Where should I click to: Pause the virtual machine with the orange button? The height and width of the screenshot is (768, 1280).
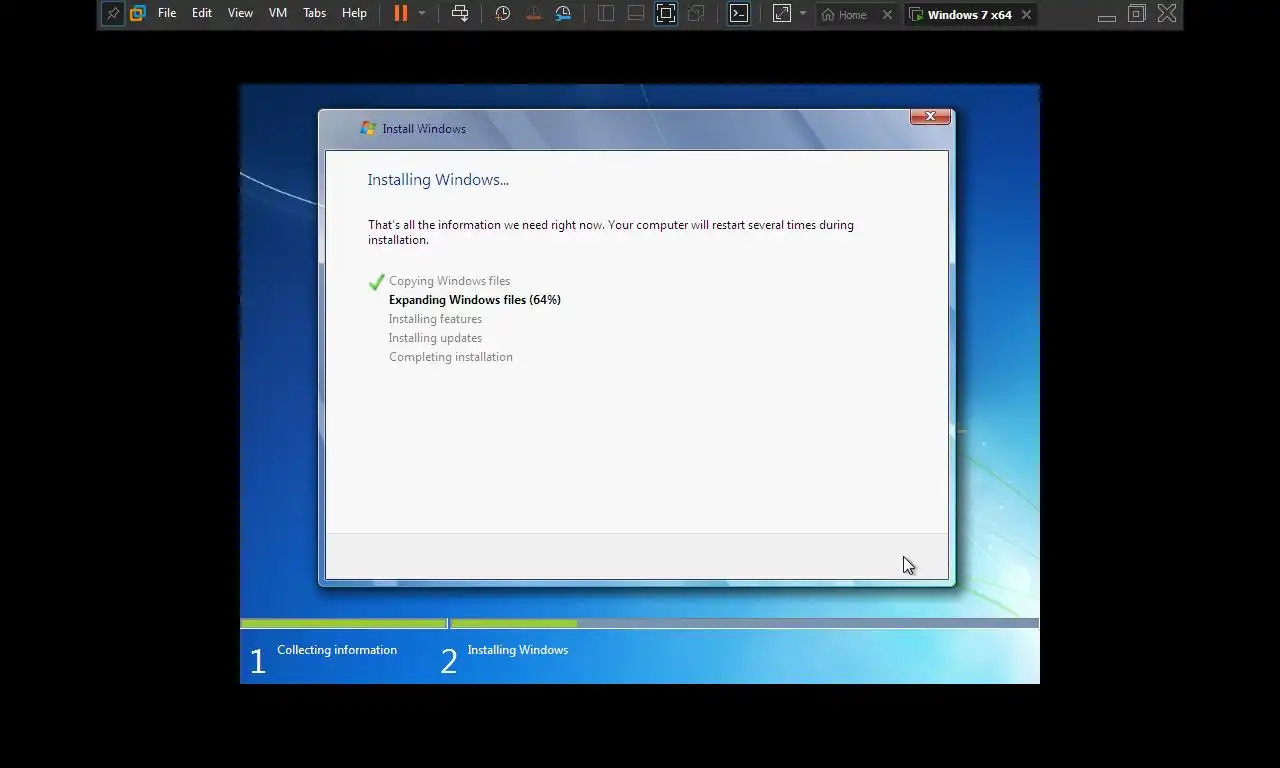coord(400,14)
